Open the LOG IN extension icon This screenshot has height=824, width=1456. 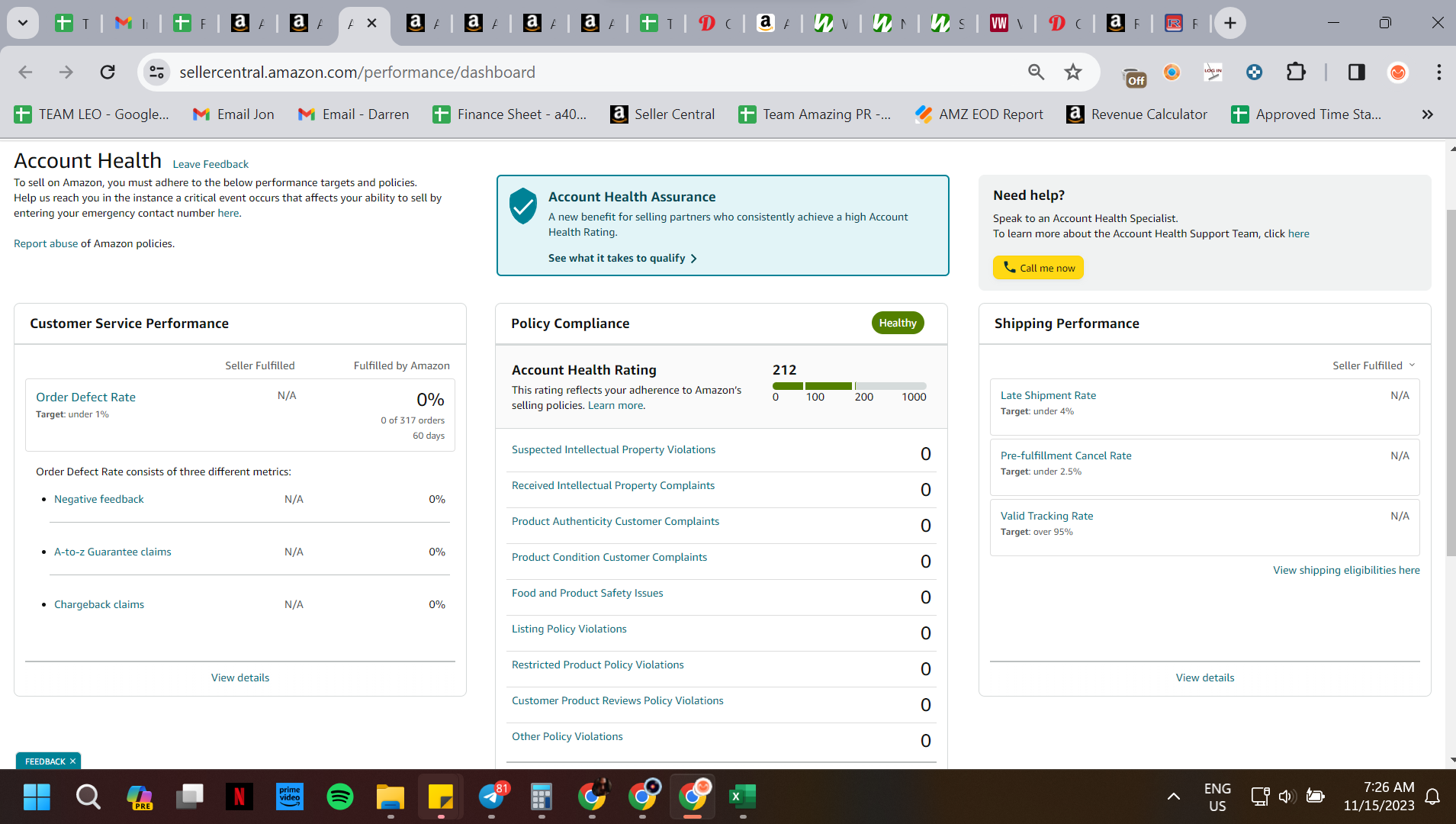pyautogui.click(x=1213, y=72)
